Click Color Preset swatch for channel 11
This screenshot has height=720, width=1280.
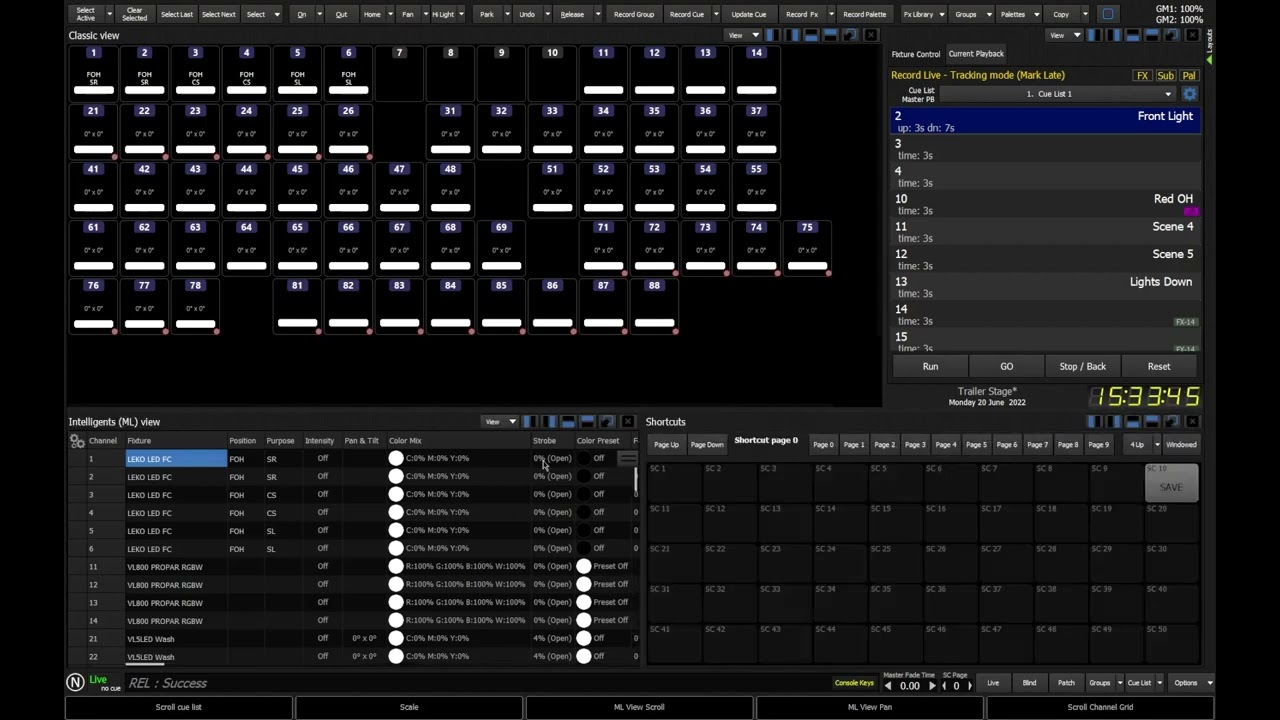pos(584,567)
